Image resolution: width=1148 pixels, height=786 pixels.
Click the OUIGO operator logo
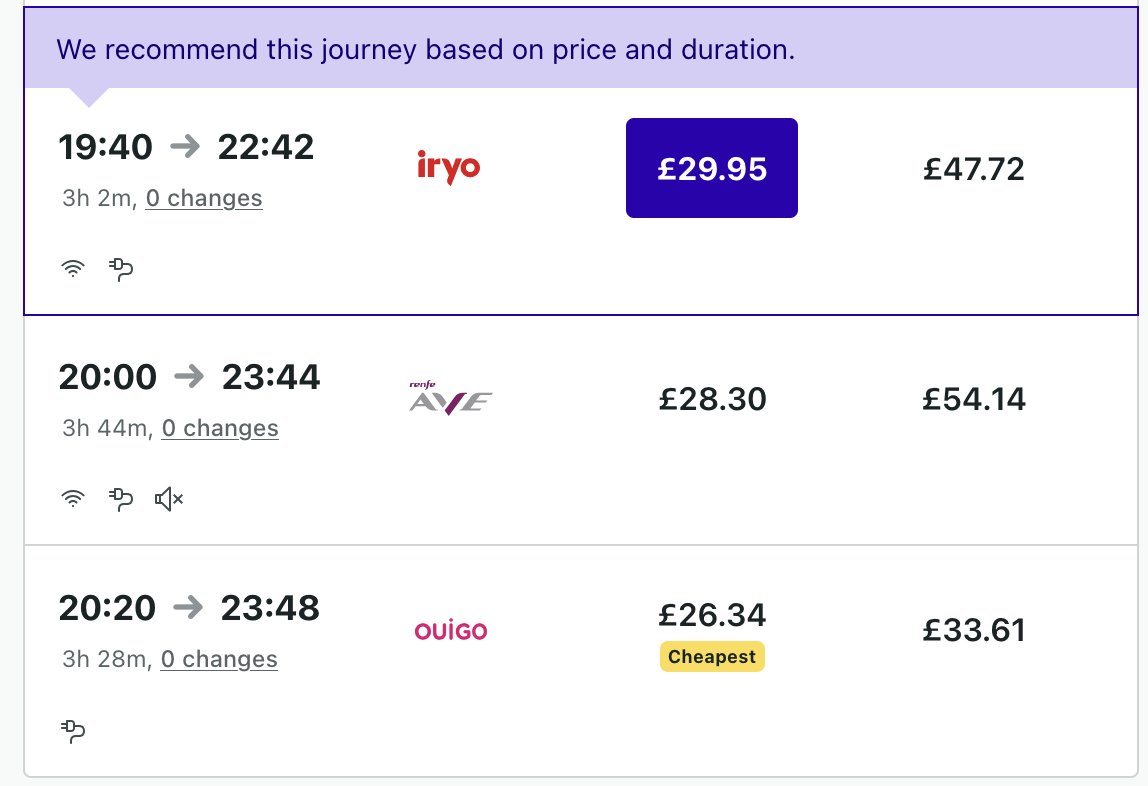[451, 630]
